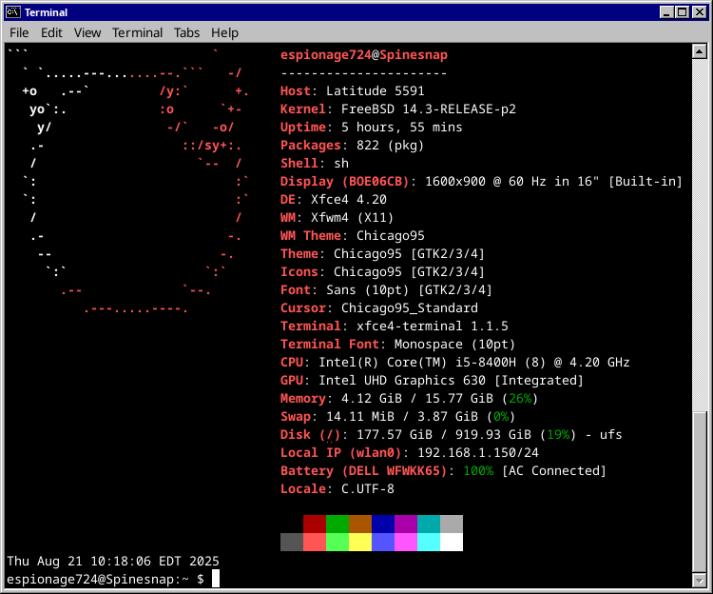This screenshot has width=713, height=594.
Task: Click the bright cyan color block
Action: [428, 542]
